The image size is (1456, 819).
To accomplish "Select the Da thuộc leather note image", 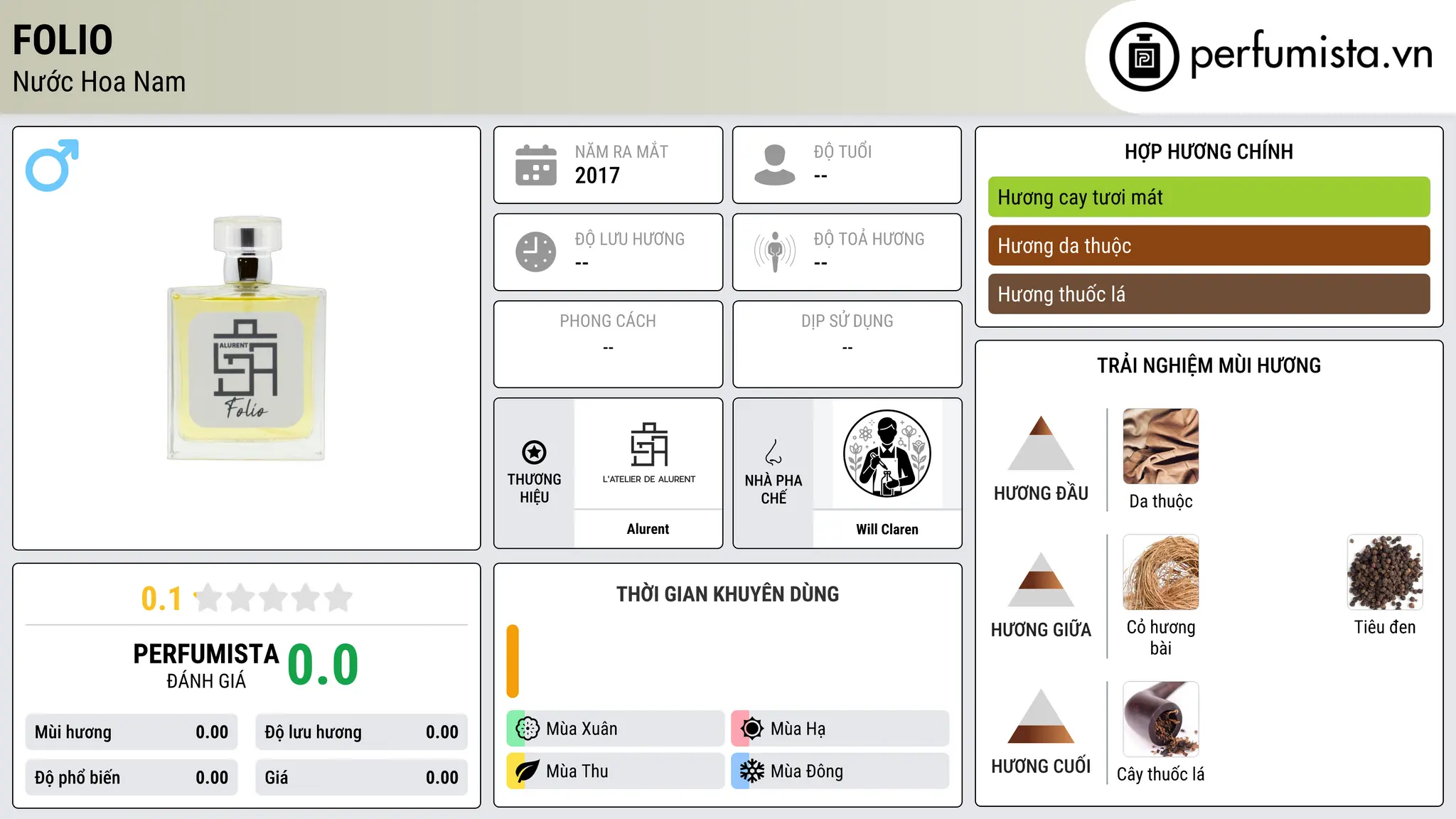I will tap(1161, 446).
